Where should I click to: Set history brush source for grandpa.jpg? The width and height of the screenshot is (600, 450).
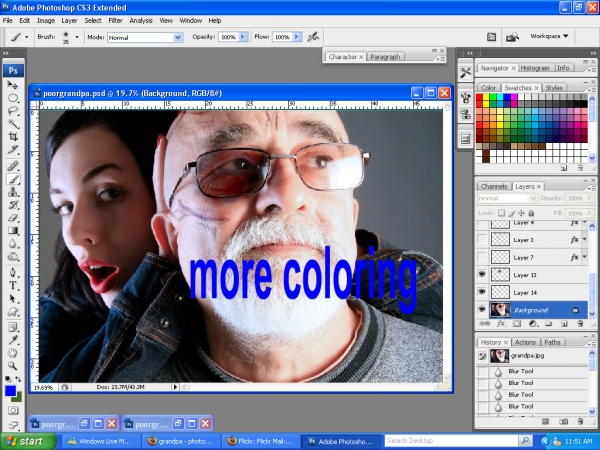(x=482, y=356)
